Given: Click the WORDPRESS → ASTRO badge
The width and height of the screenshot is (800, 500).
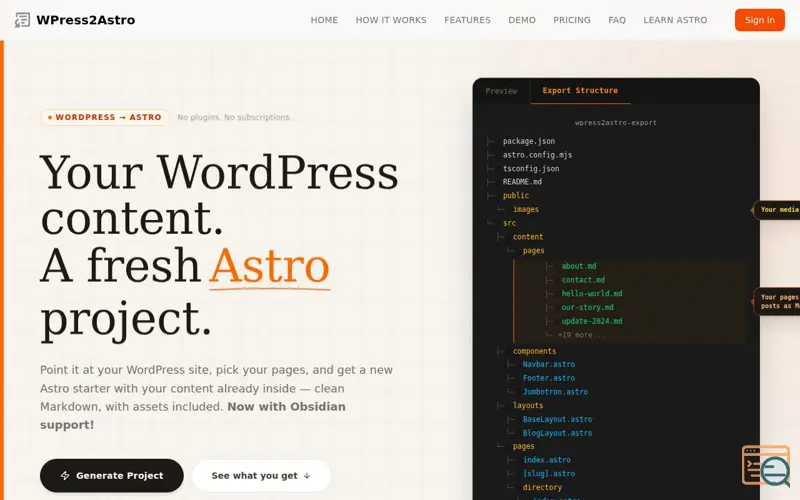Looking at the screenshot, I should click(x=105, y=117).
